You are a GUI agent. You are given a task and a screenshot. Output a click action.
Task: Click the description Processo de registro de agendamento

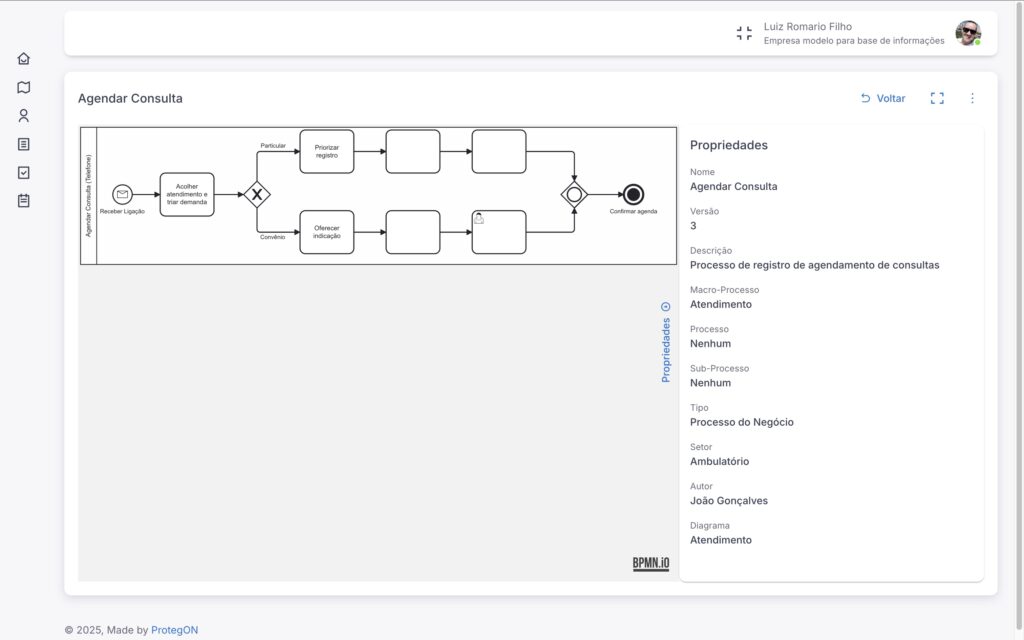click(814, 265)
